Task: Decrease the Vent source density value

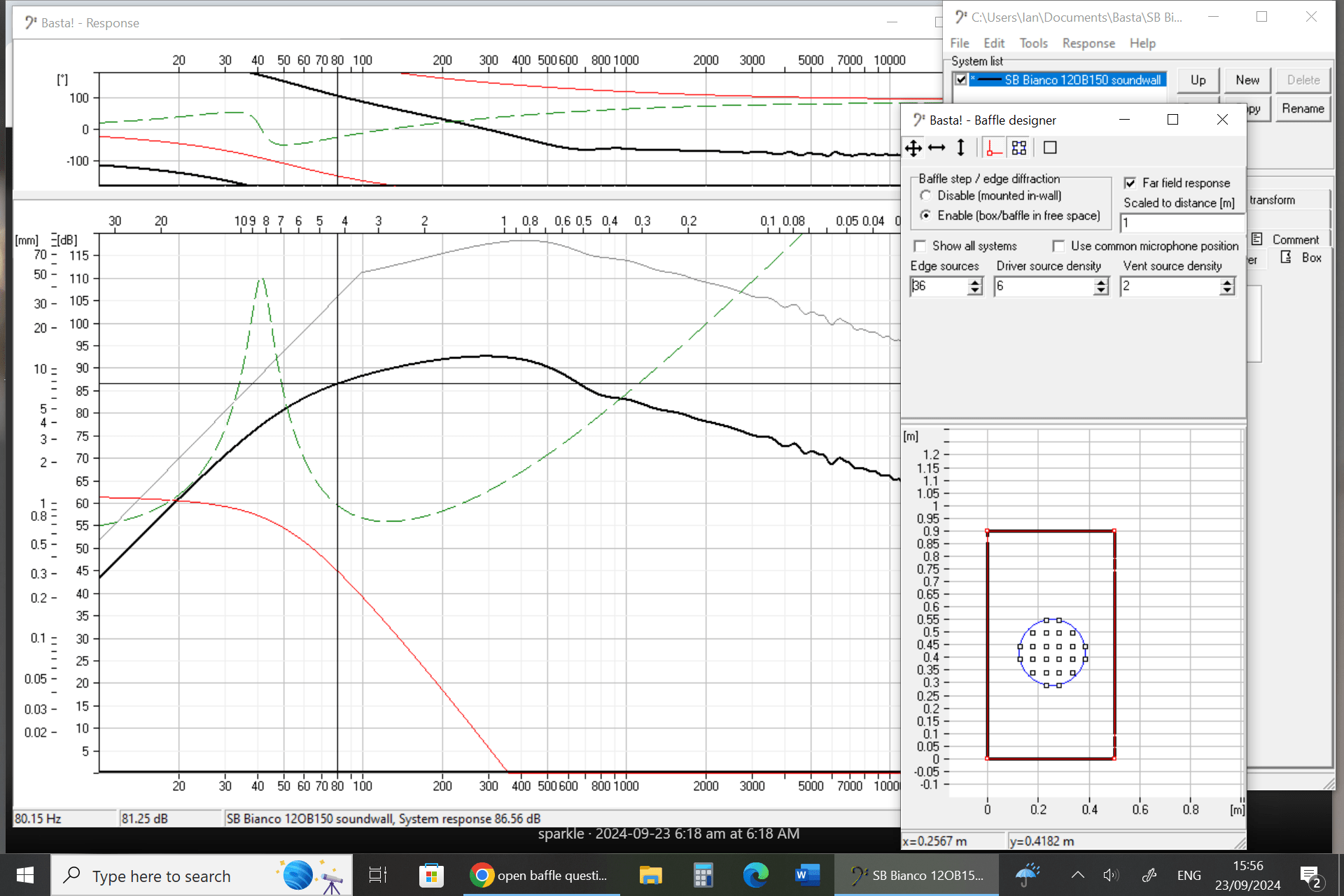Action: [x=1227, y=290]
